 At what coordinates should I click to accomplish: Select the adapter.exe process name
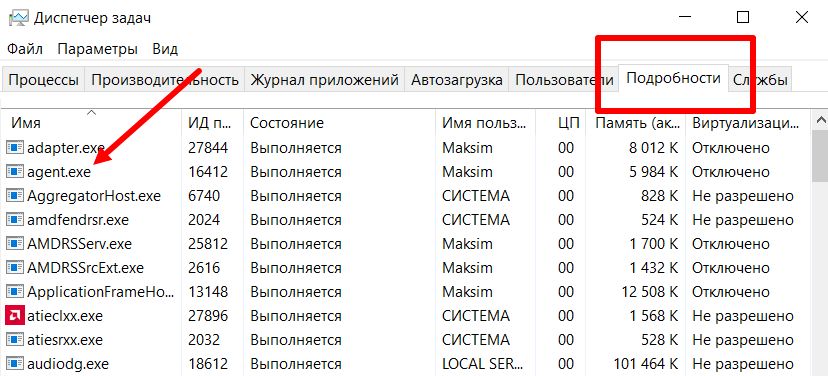coord(65,148)
